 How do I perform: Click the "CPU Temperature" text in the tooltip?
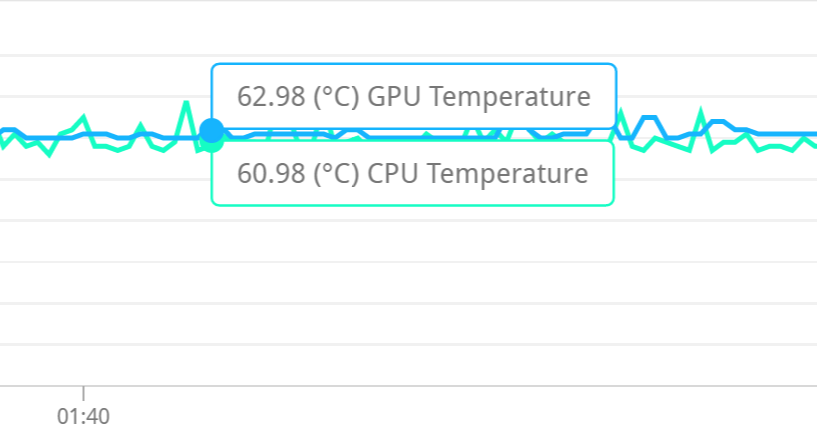click(478, 174)
